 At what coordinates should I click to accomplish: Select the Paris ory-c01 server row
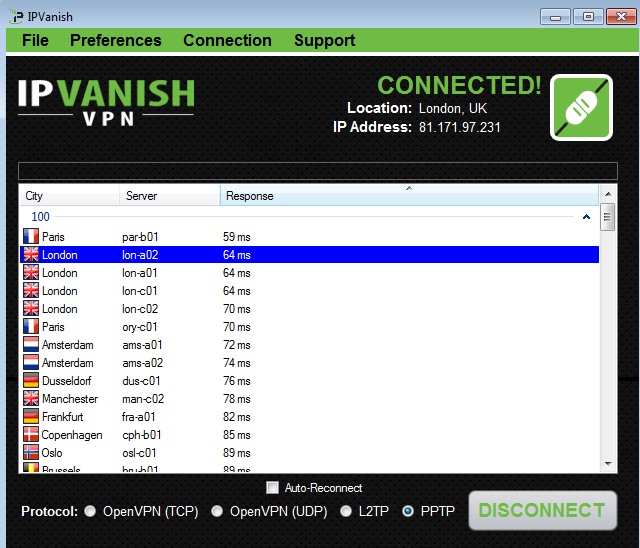click(309, 326)
